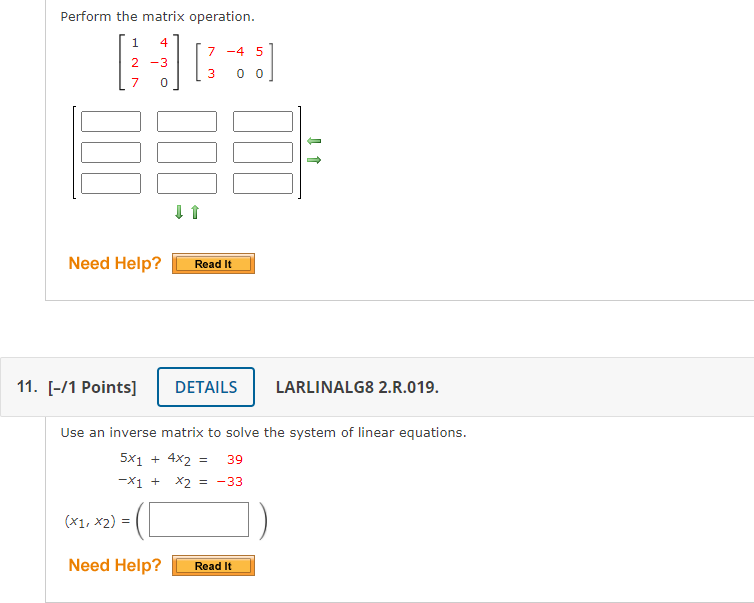Click the red constant 39 in the system

point(235,460)
